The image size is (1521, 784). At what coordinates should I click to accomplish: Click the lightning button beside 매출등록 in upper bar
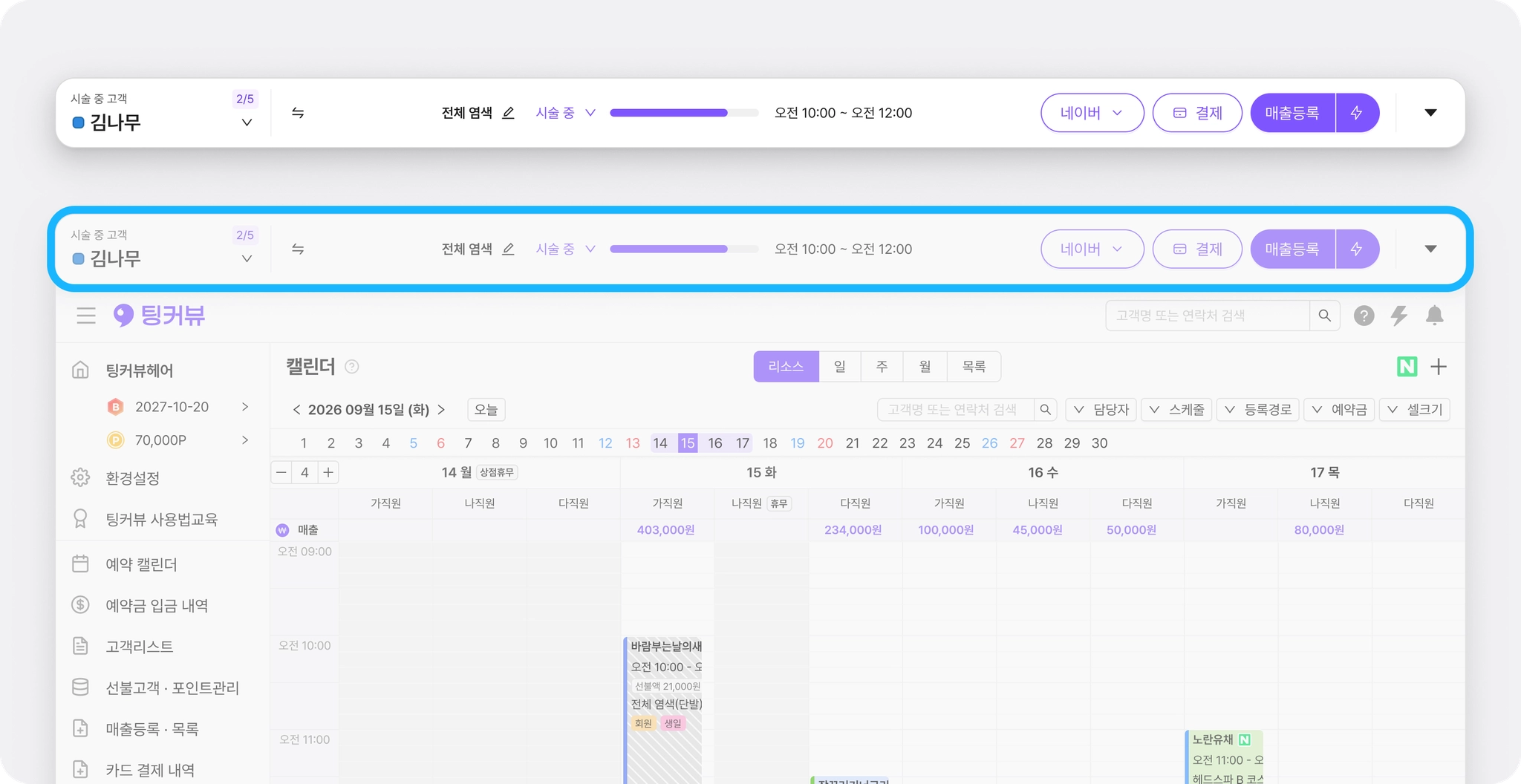tap(1357, 113)
